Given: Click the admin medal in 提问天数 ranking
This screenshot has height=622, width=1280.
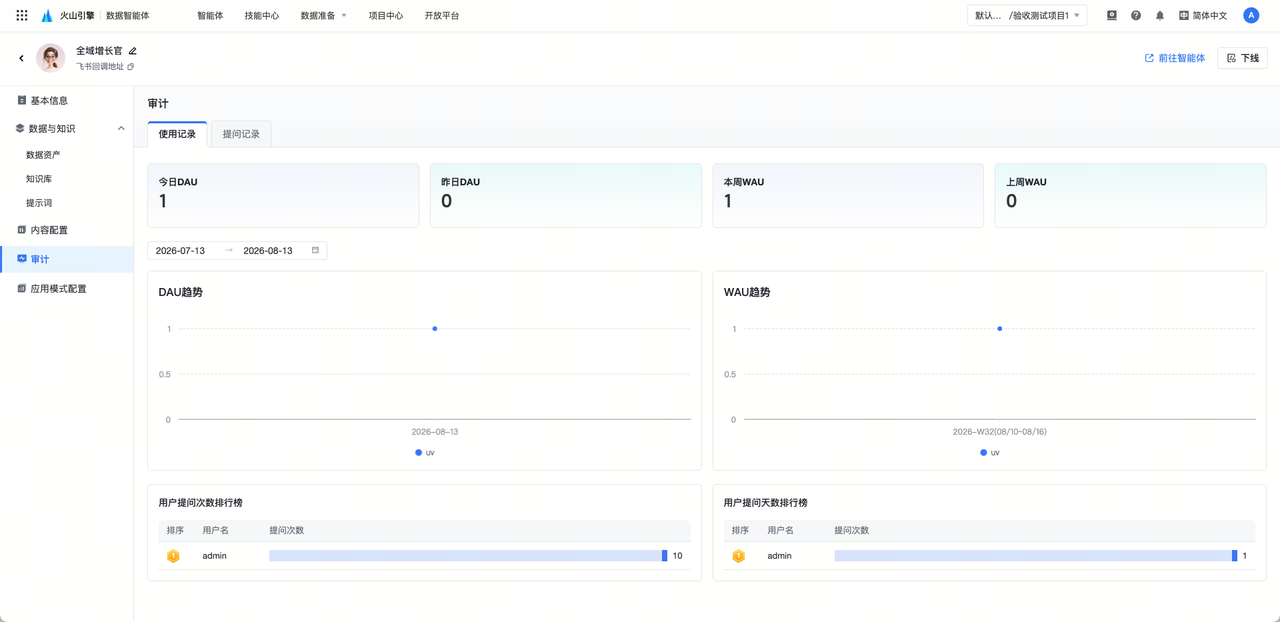Looking at the screenshot, I should tap(738, 556).
